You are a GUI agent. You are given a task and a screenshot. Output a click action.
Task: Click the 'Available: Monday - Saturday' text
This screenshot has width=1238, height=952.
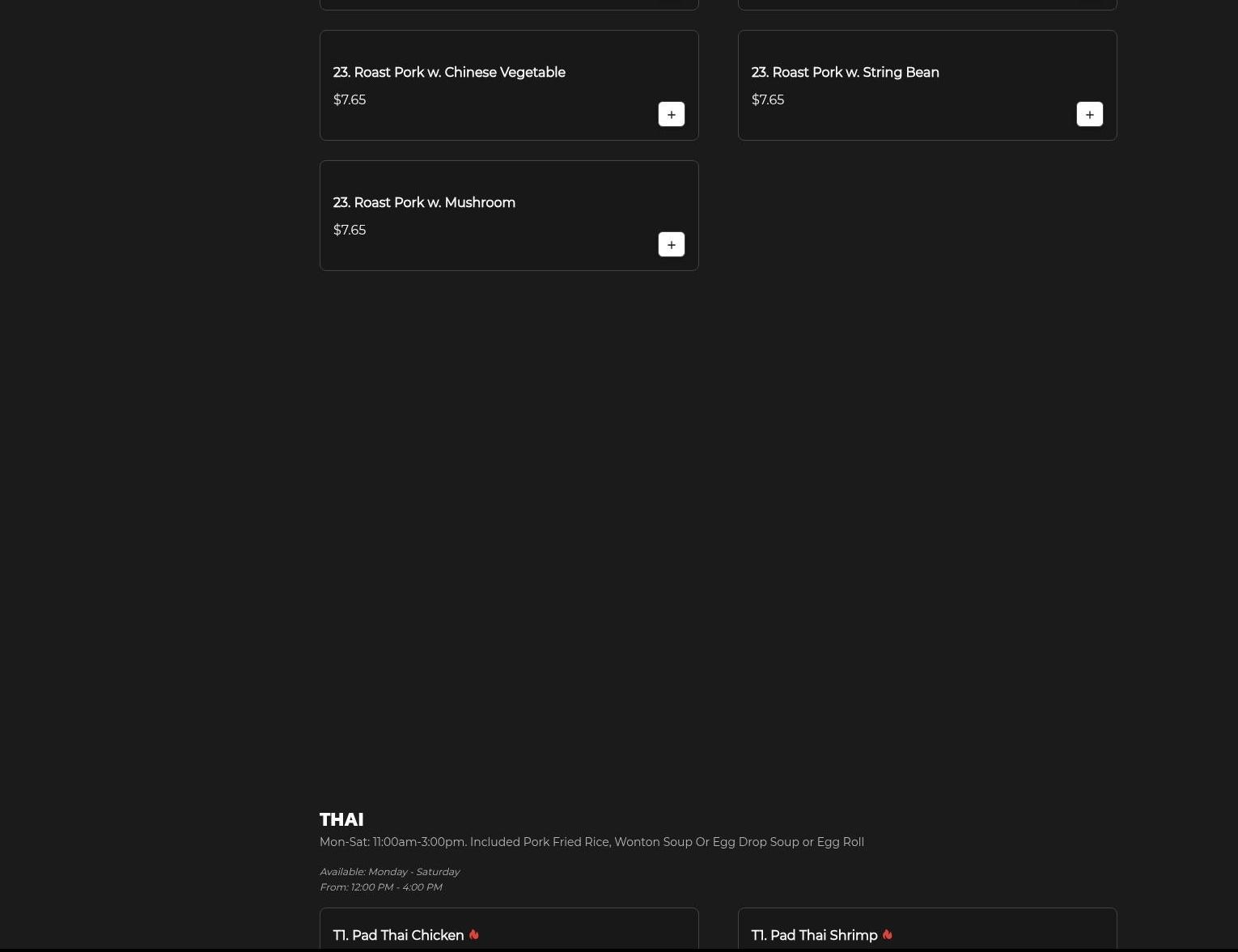click(x=389, y=872)
